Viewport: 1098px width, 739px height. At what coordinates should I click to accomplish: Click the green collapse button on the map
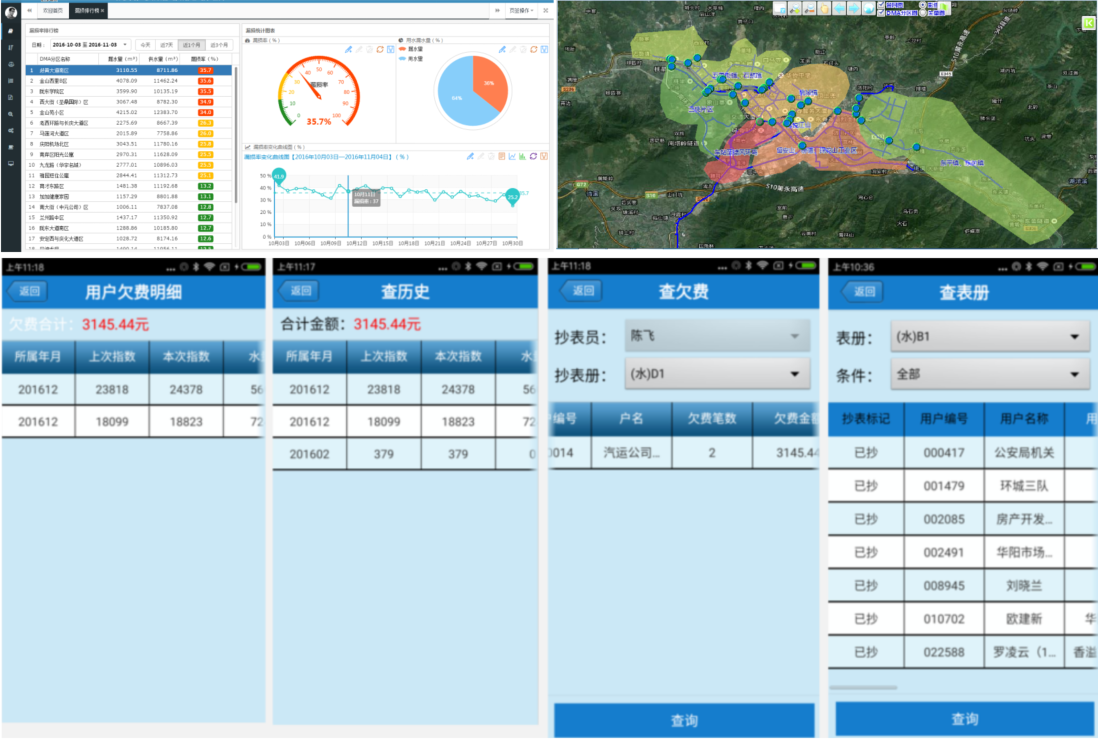(1089, 22)
